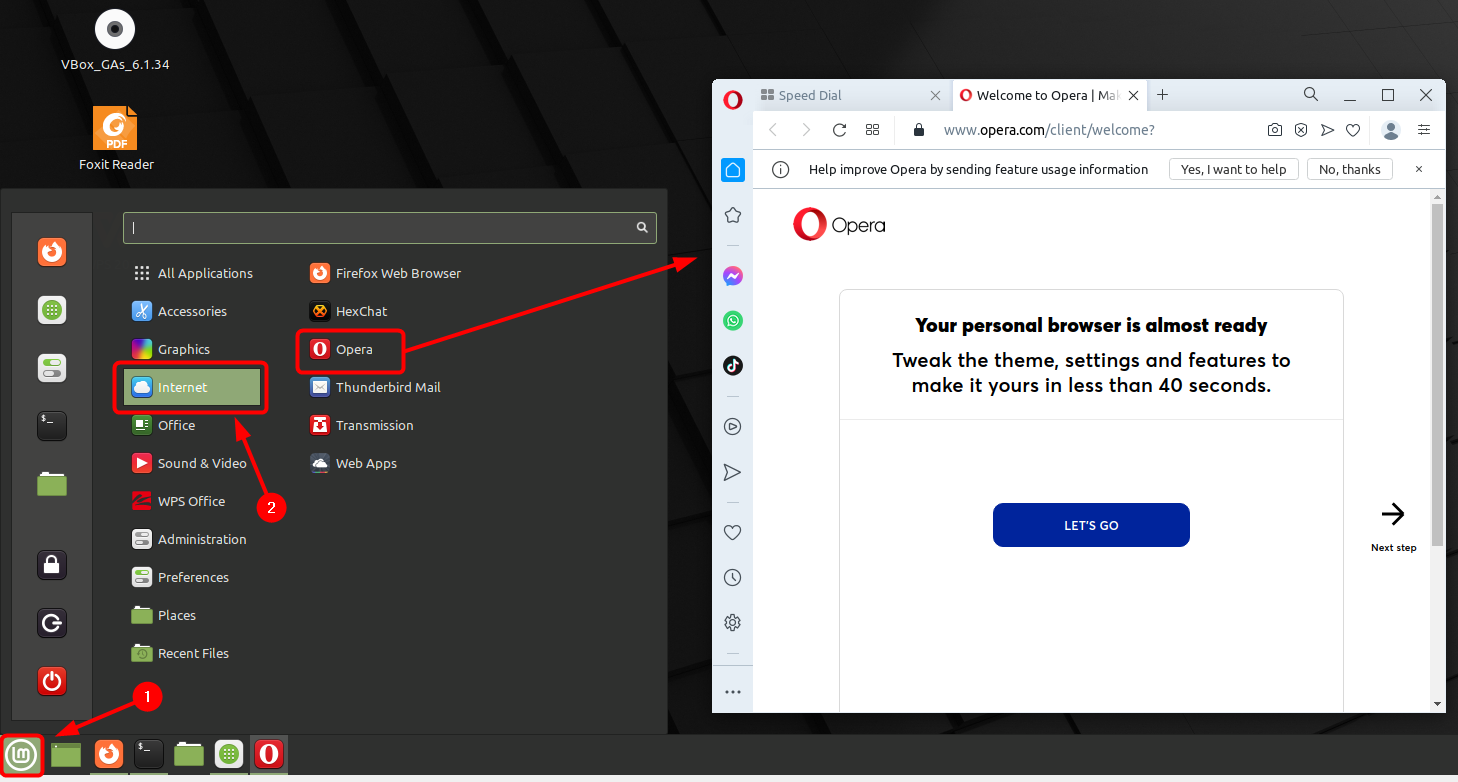Click the Mint menu search field

coord(390,228)
